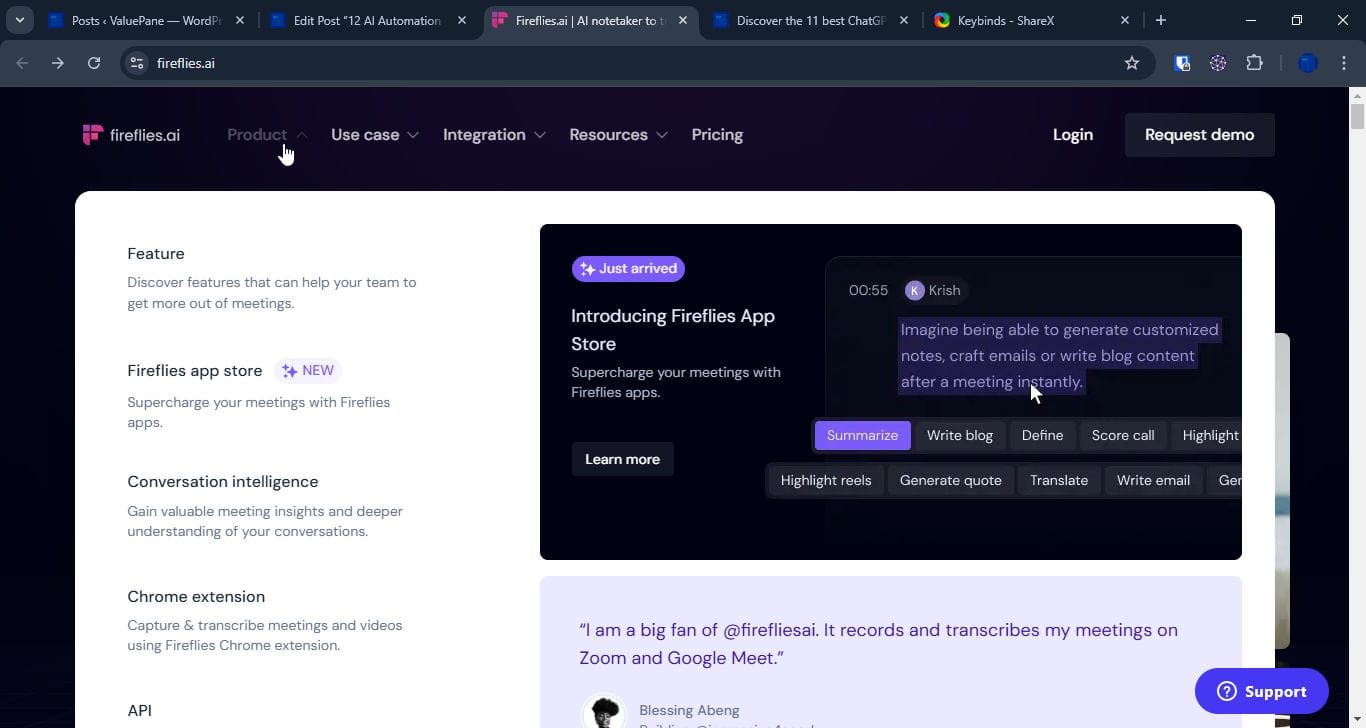This screenshot has width=1366, height=728.
Task: Open the Feature menu entry
Action: pos(156,254)
